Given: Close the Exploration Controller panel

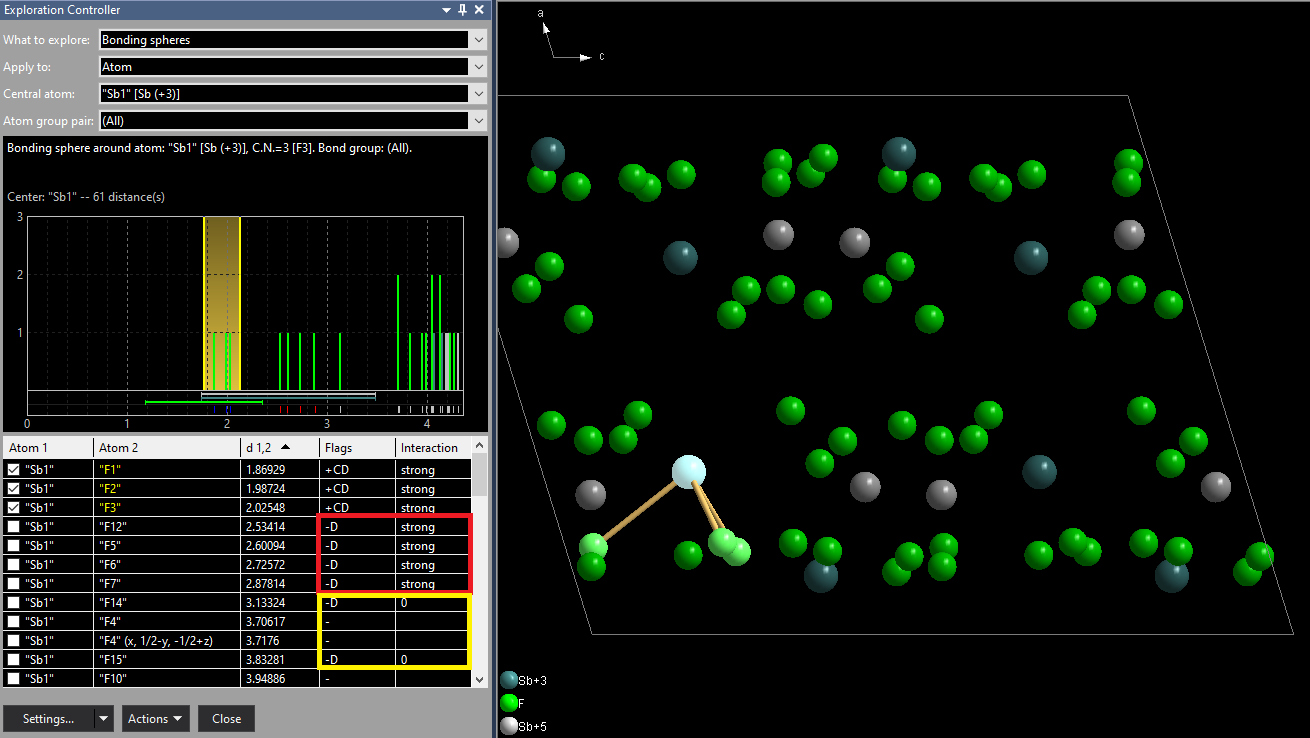Looking at the screenshot, I should tap(479, 10).
